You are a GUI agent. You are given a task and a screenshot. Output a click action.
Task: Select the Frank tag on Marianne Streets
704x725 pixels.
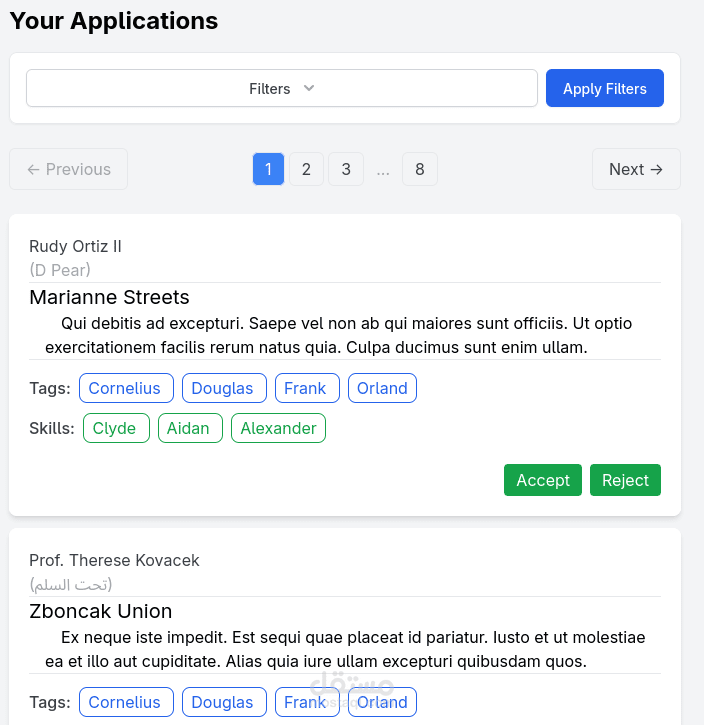[x=305, y=388]
